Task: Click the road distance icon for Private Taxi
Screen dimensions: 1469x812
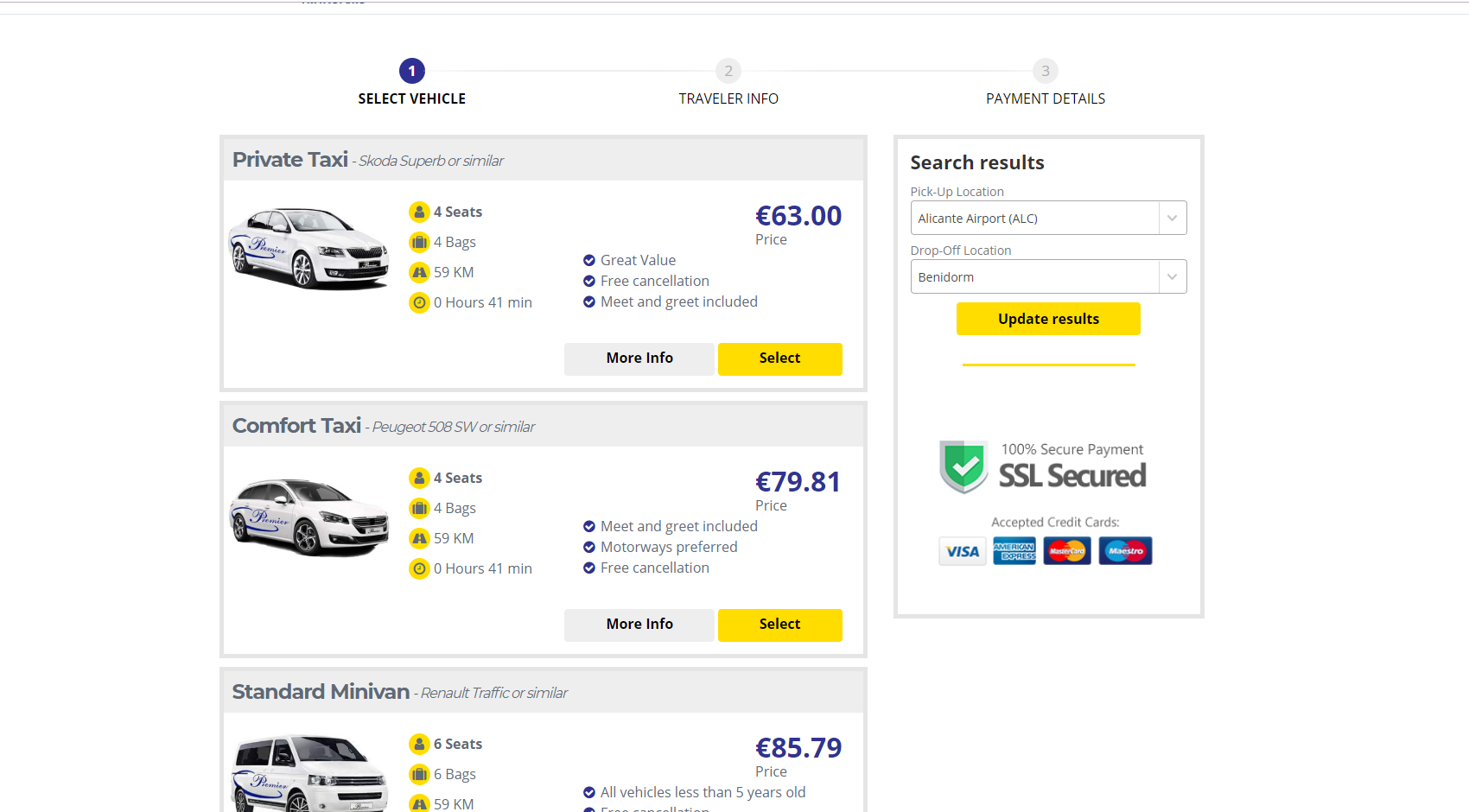Action: (x=419, y=272)
